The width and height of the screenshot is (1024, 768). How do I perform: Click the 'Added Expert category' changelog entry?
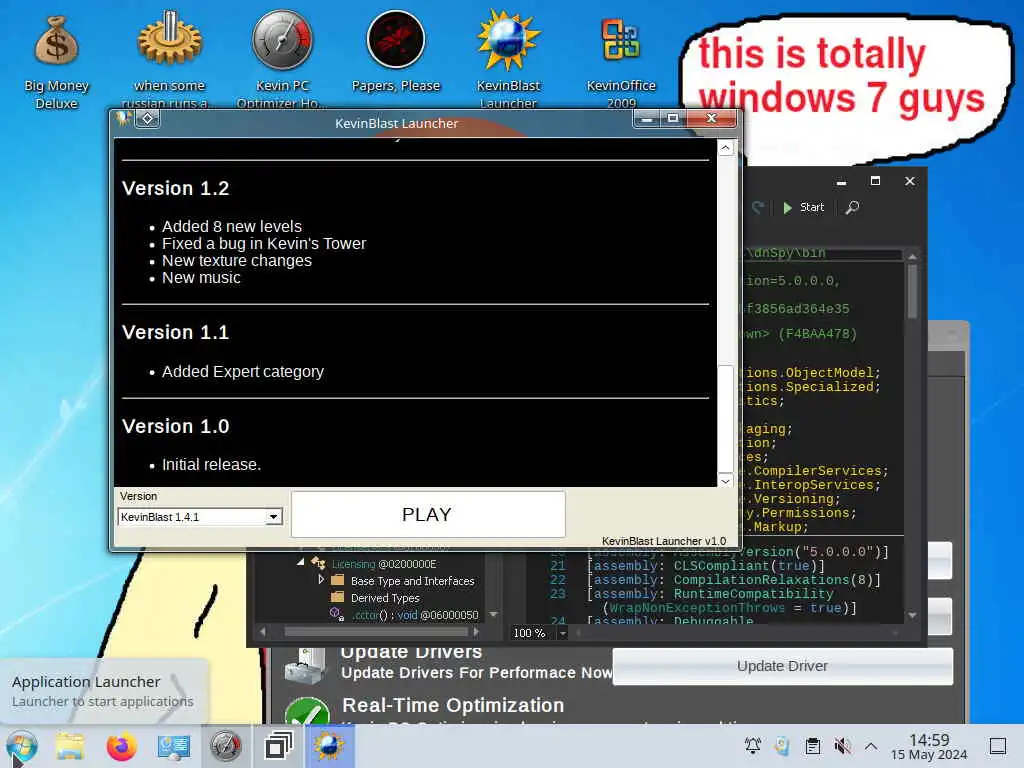click(243, 372)
